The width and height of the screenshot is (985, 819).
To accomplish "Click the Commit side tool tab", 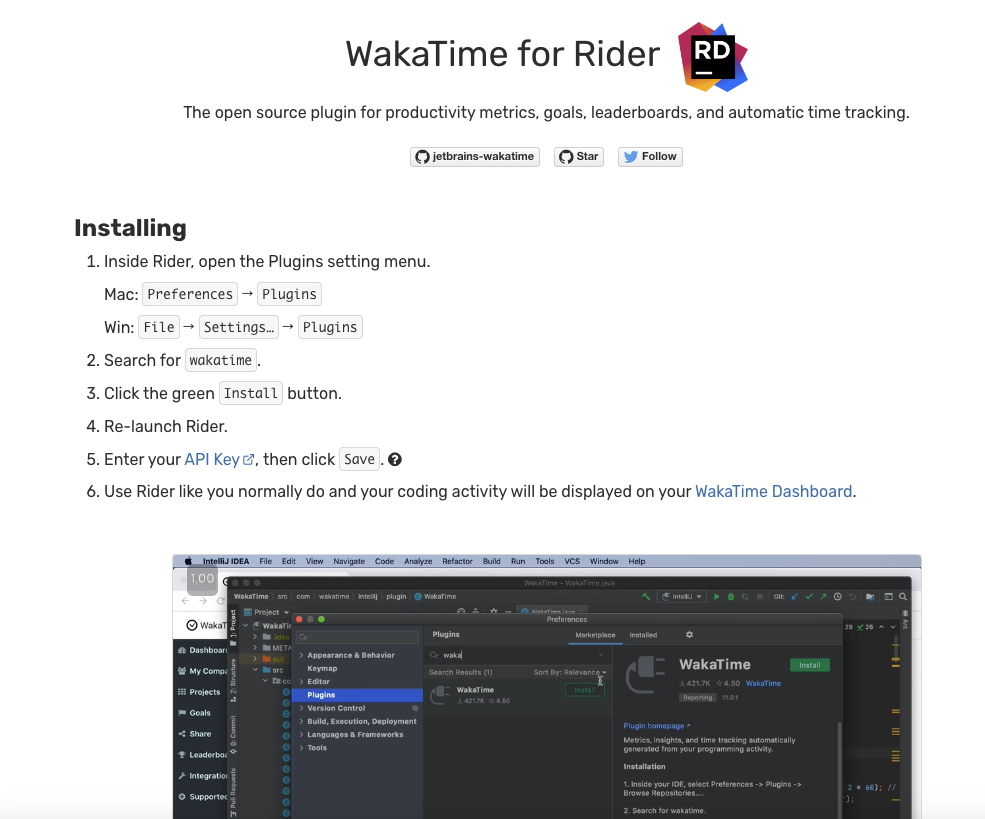I will (x=233, y=734).
